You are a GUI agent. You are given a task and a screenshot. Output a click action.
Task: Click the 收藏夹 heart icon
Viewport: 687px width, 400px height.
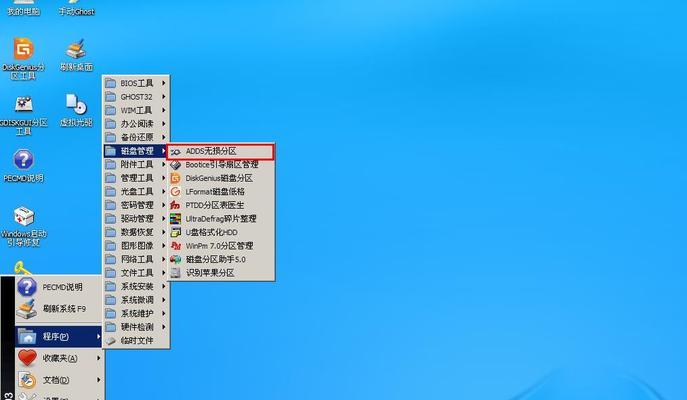click(27, 358)
